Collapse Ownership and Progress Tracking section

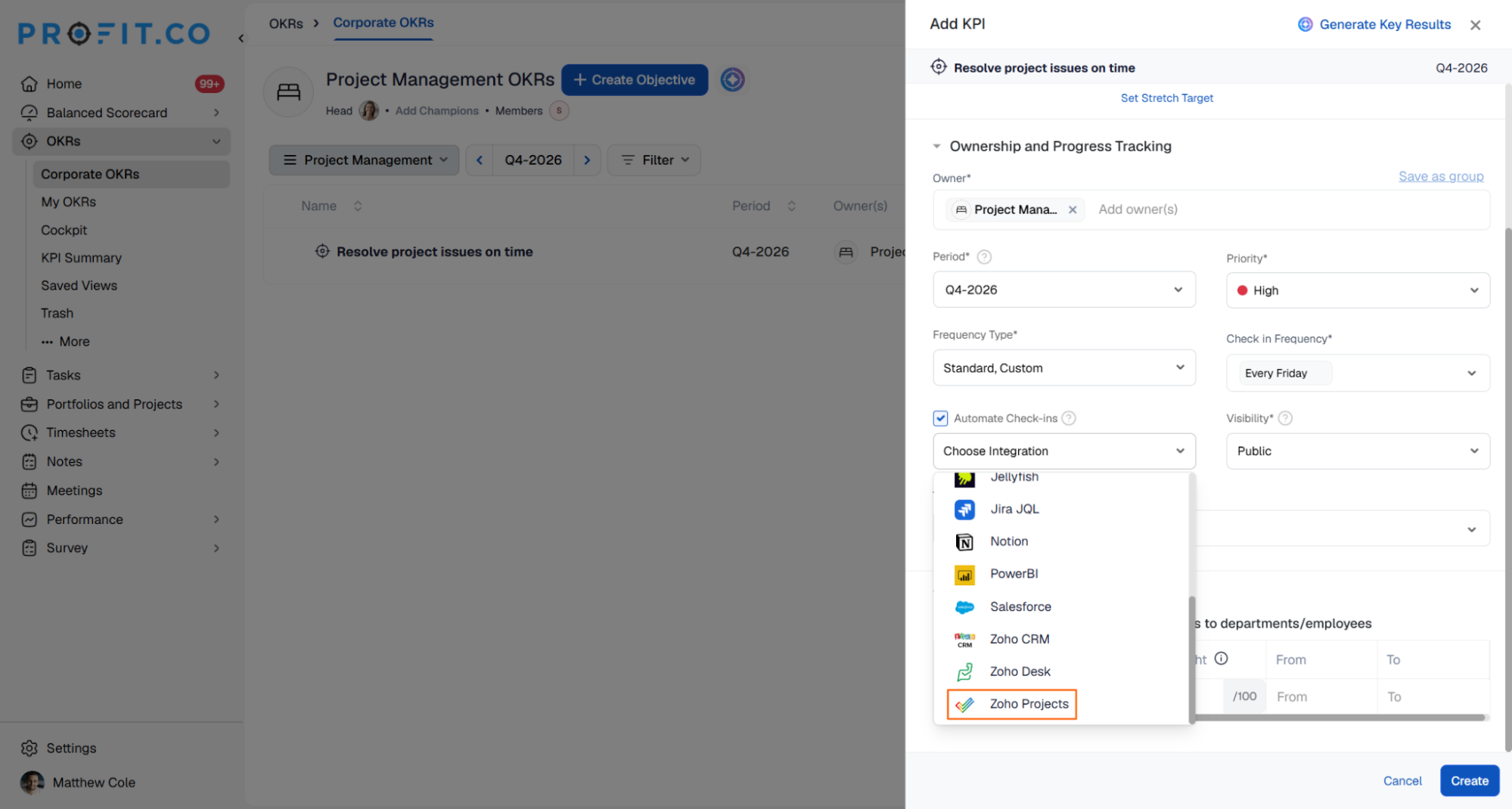936,146
